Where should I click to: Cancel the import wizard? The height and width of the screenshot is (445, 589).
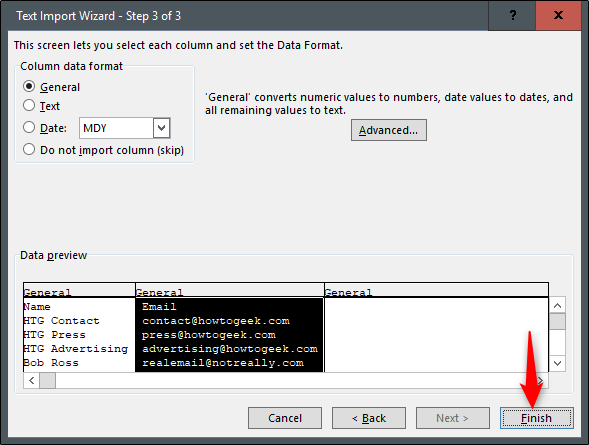tap(285, 418)
